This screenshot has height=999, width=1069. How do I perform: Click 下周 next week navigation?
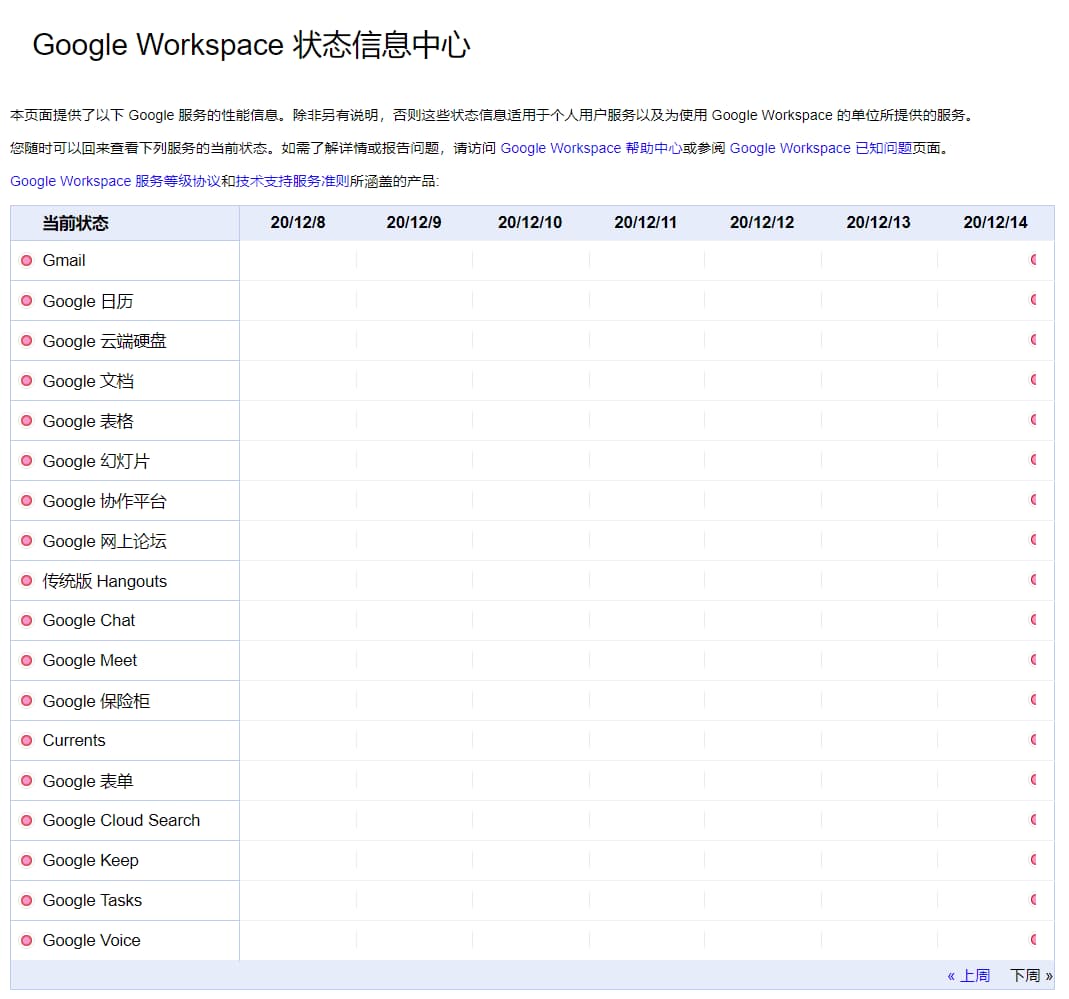tap(1031, 975)
